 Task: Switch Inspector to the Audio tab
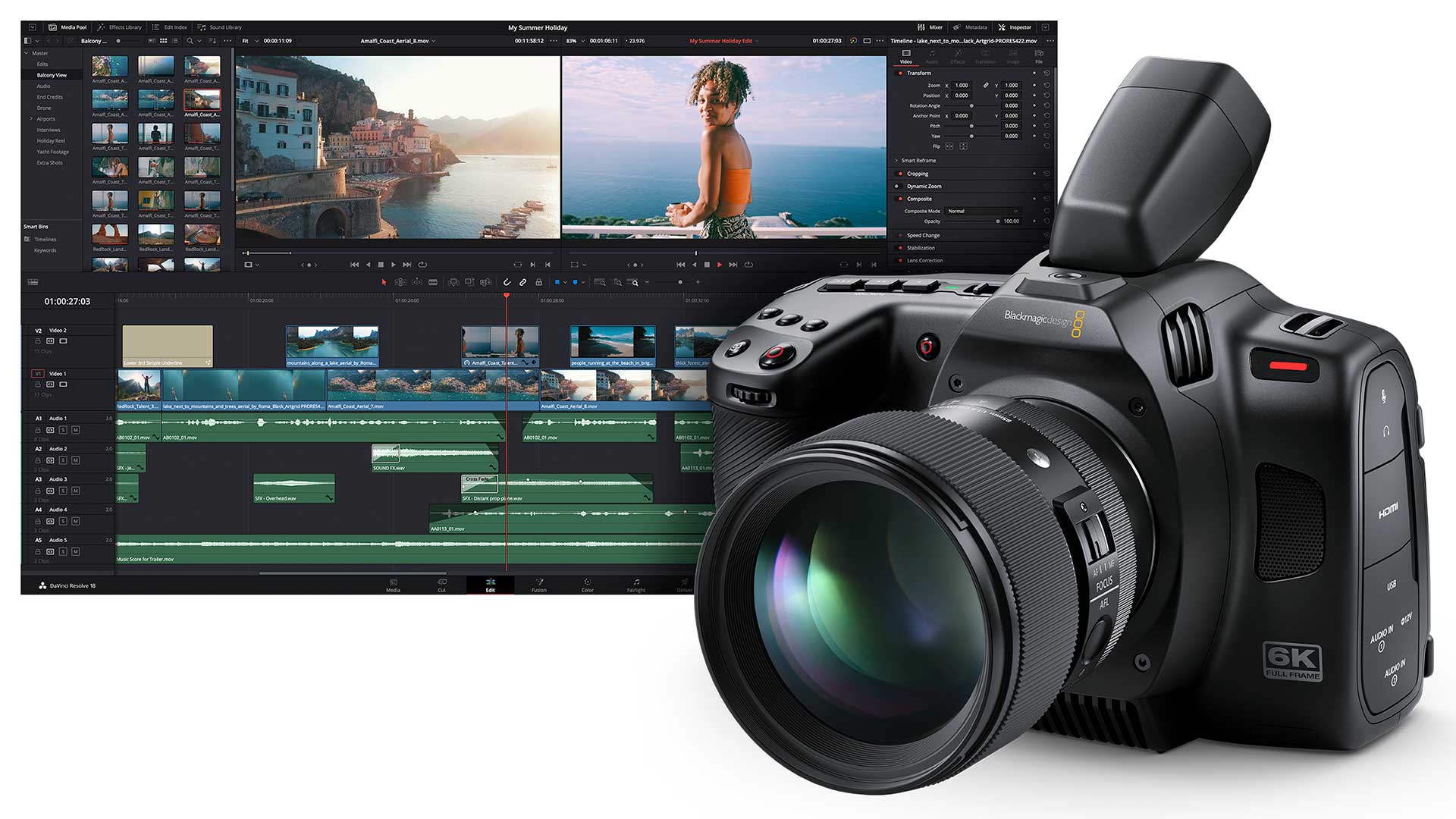[x=932, y=57]
